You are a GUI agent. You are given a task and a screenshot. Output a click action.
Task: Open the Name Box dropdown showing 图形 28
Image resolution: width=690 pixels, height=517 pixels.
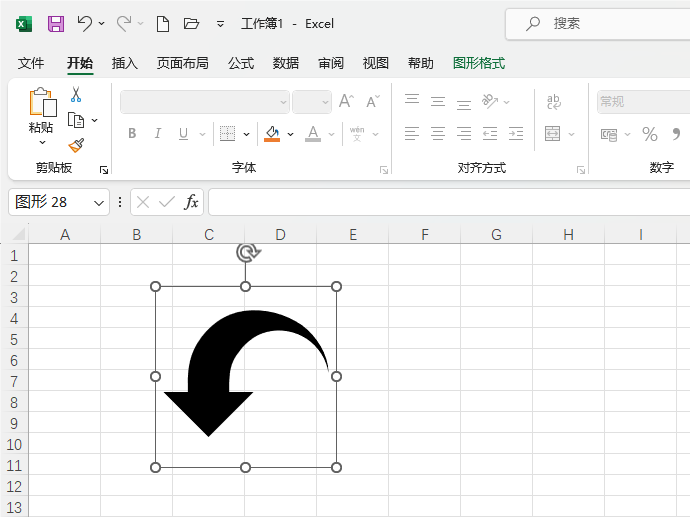(x=99, y=203)
